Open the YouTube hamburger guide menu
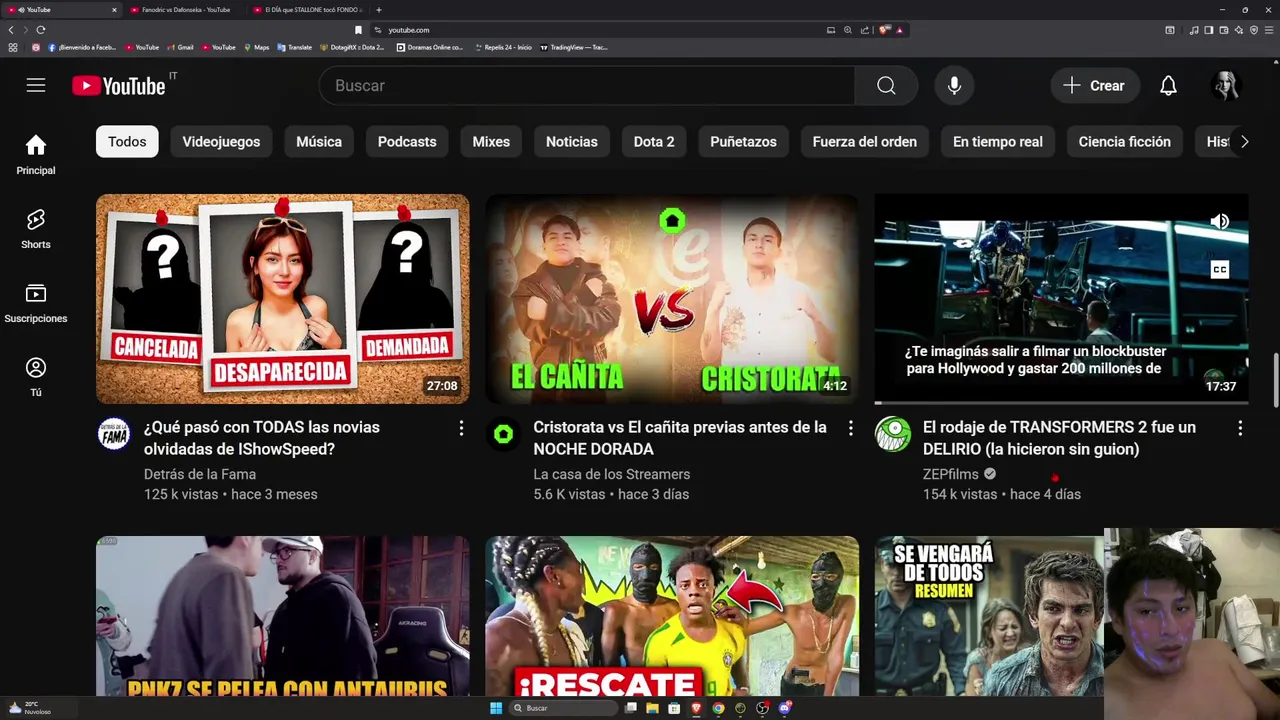The image size is (1280, 720). [x=36, y=85]
